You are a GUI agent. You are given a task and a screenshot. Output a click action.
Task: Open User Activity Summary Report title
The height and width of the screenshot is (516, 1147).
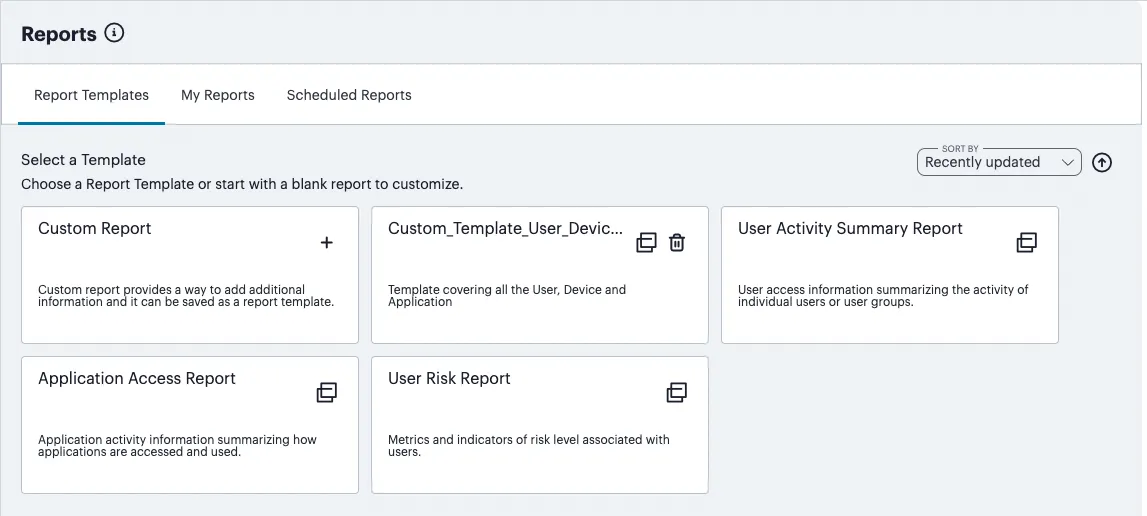point(850,228)
